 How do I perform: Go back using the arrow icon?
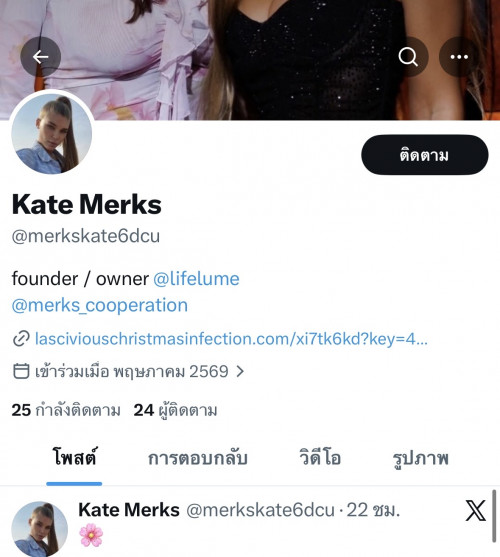point(40,56)
